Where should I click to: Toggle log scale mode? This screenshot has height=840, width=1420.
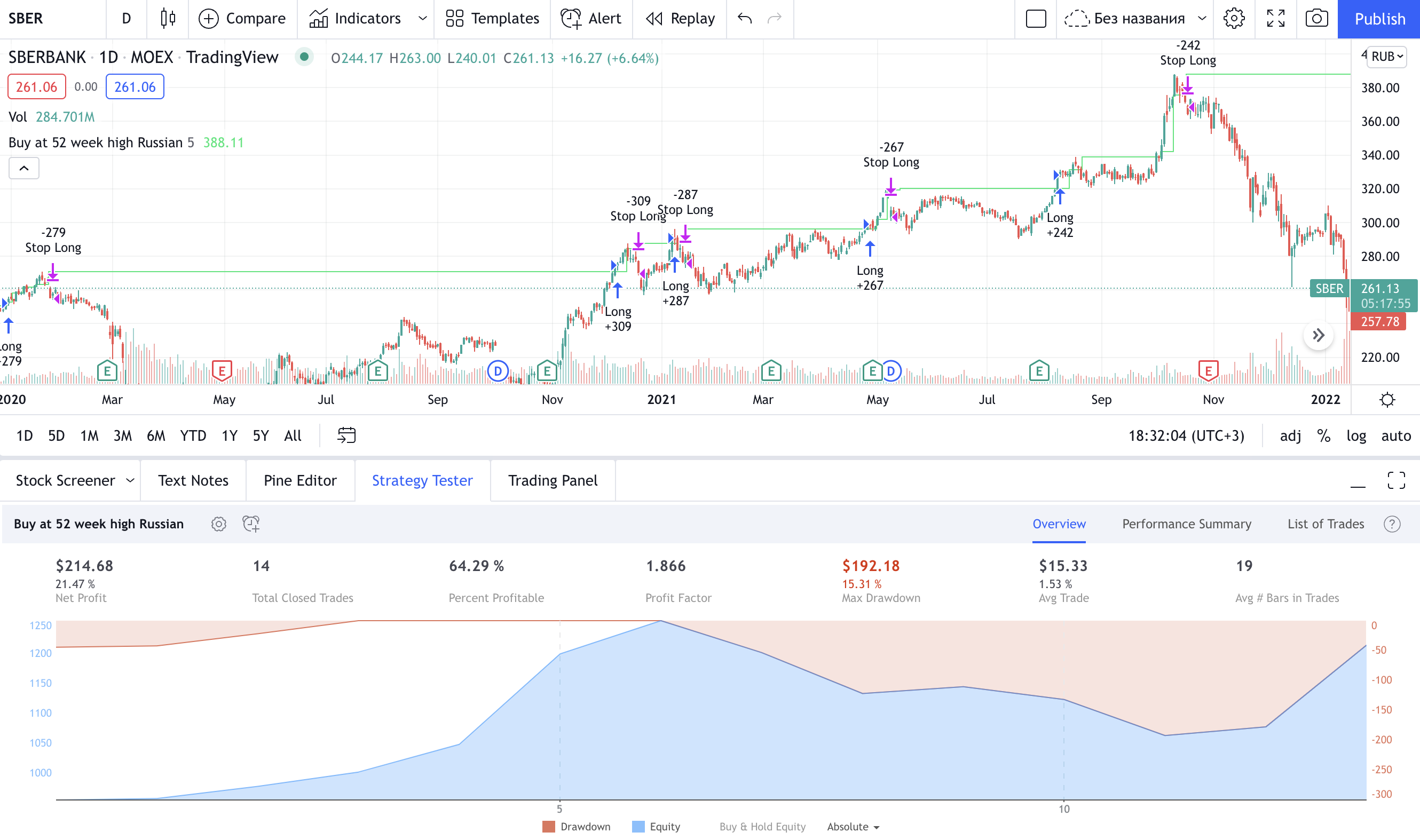pos(1356,436)
